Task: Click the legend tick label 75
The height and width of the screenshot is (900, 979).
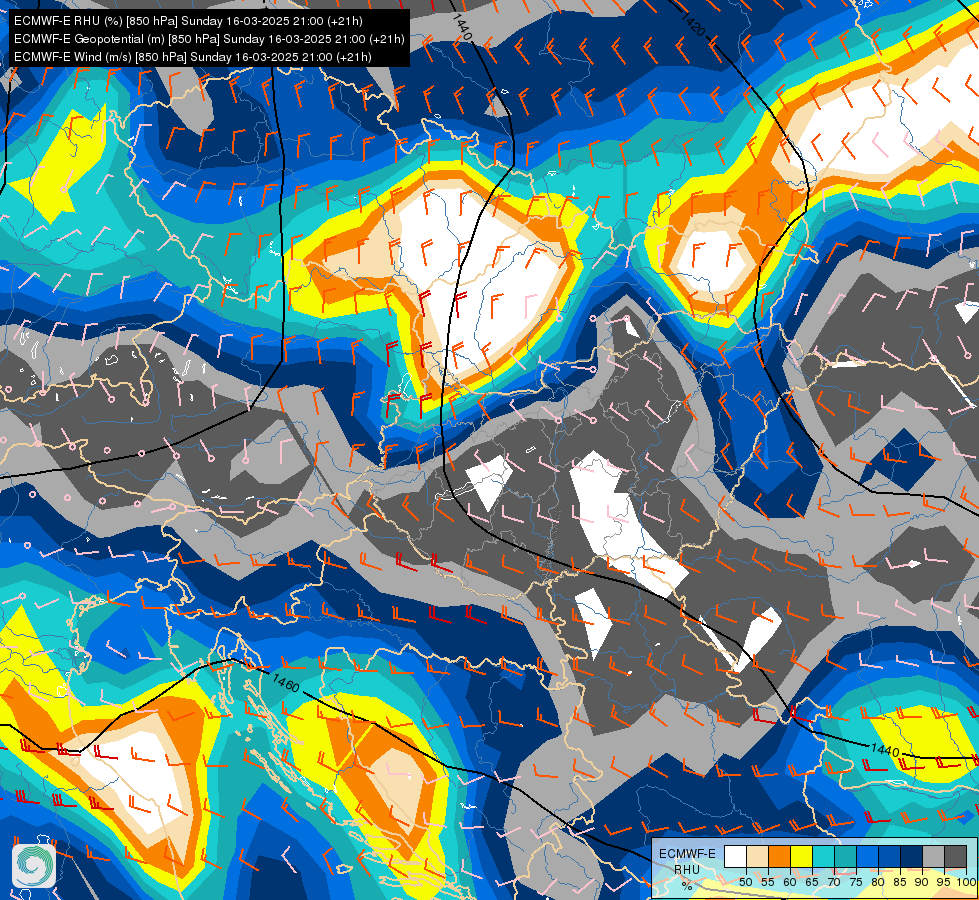Action: point(856,882)
